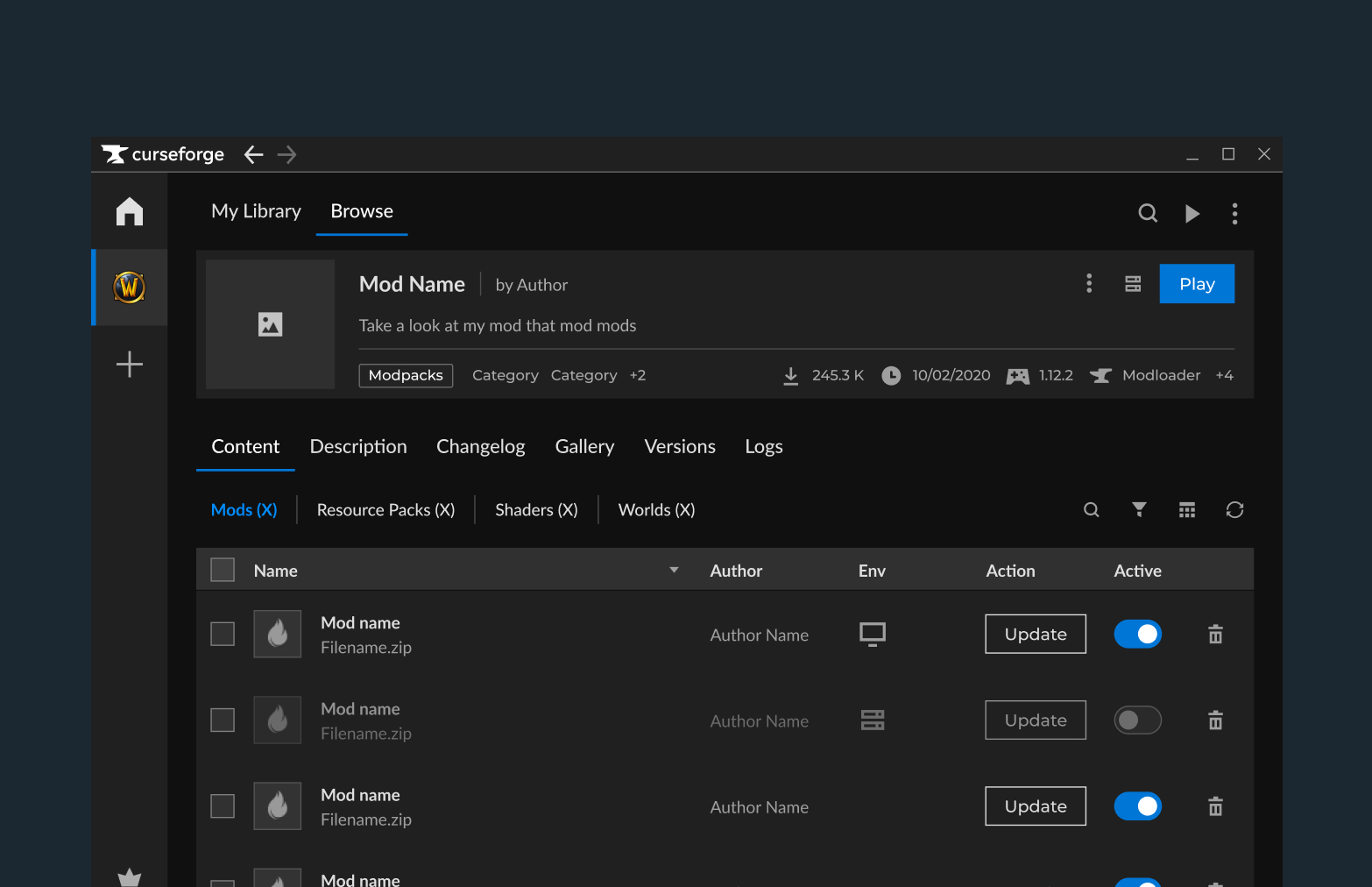Click the mod image placeholder thumbnail
1372x887 pixels.
(x=270, y=324)
